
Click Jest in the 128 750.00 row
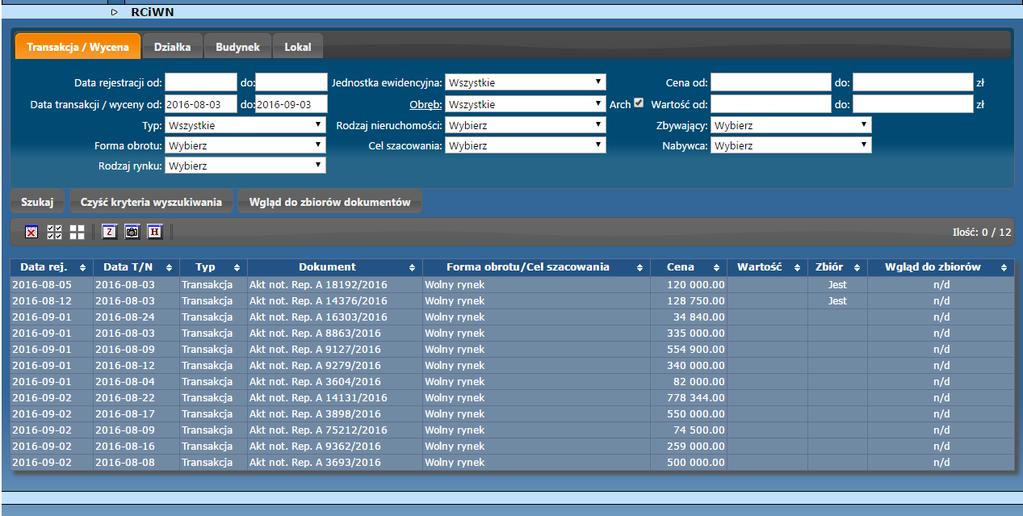pyautogui.click(x=837, y=301)
